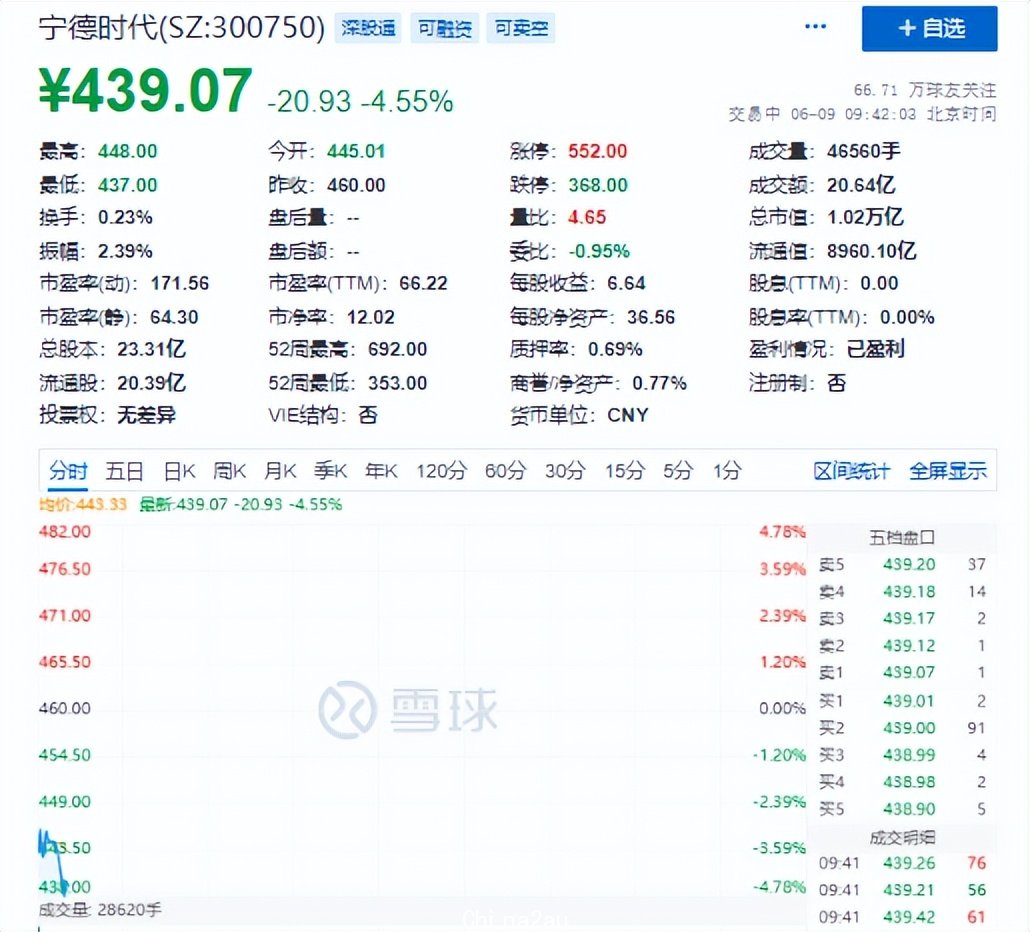Select the 1分 chart tab

point(727,471)
